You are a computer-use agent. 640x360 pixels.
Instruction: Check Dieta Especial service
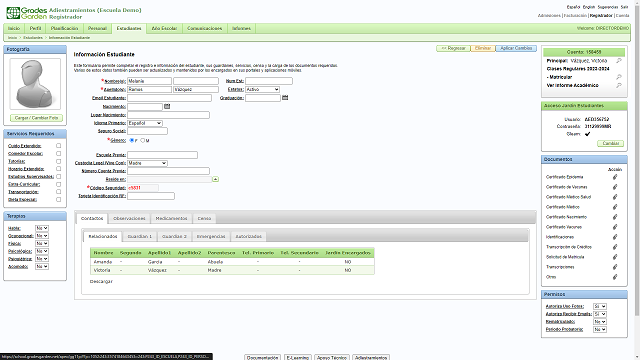[58, 200]
